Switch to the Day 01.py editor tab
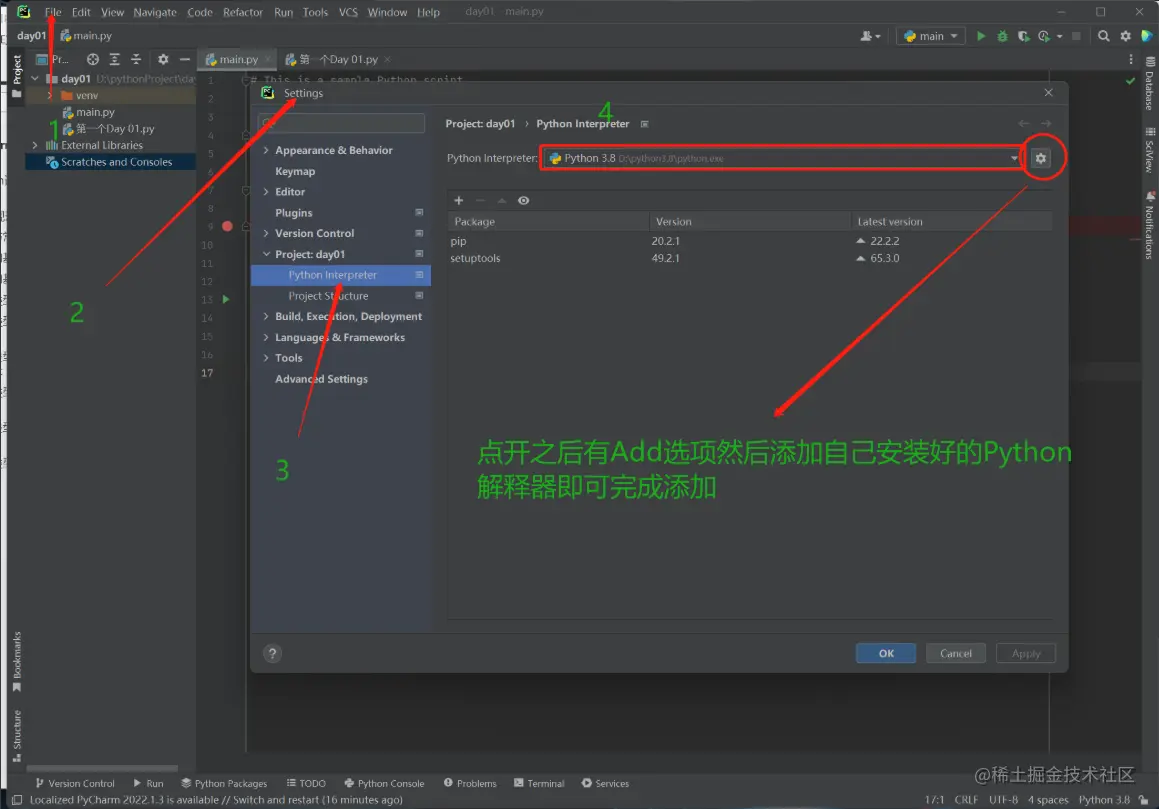The image size is (1159, 809). 339,59
